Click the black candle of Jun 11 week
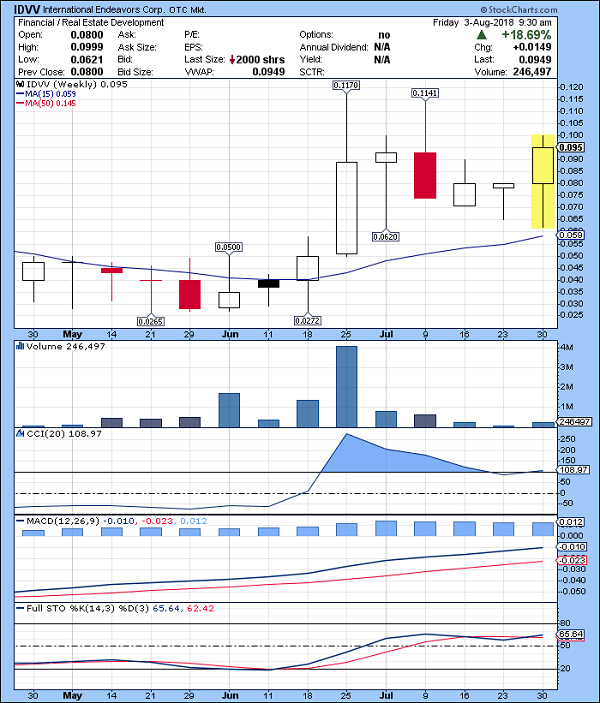The height and width of the screenshot is (703, 600). coord(269,283)
